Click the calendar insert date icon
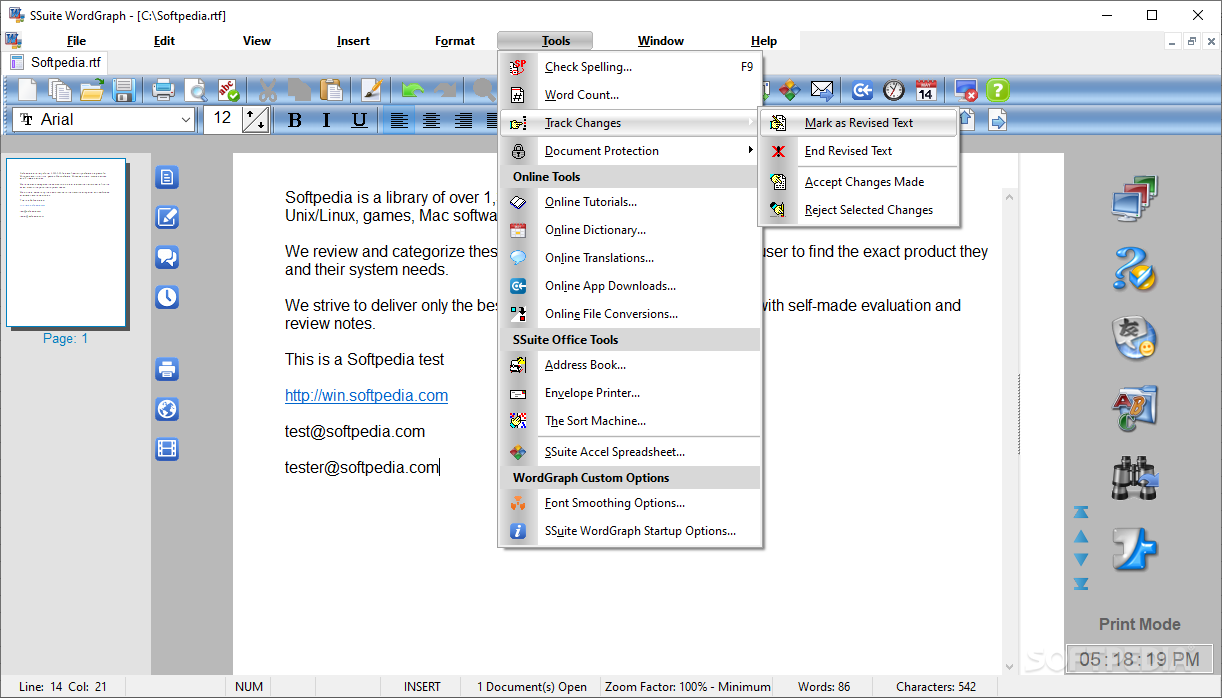1222x698 pixels. pyautogui.click(x=926, y=91)
